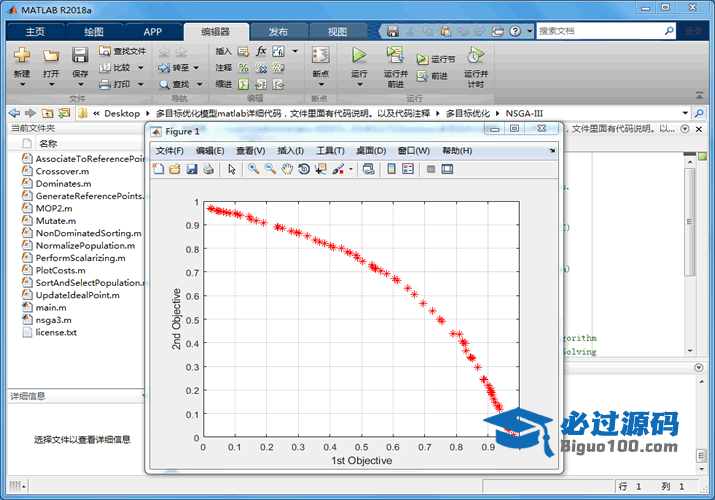Click the editor vertical scrollbar
This screenshot has height=500, width=715.
(x=689, y=222)
